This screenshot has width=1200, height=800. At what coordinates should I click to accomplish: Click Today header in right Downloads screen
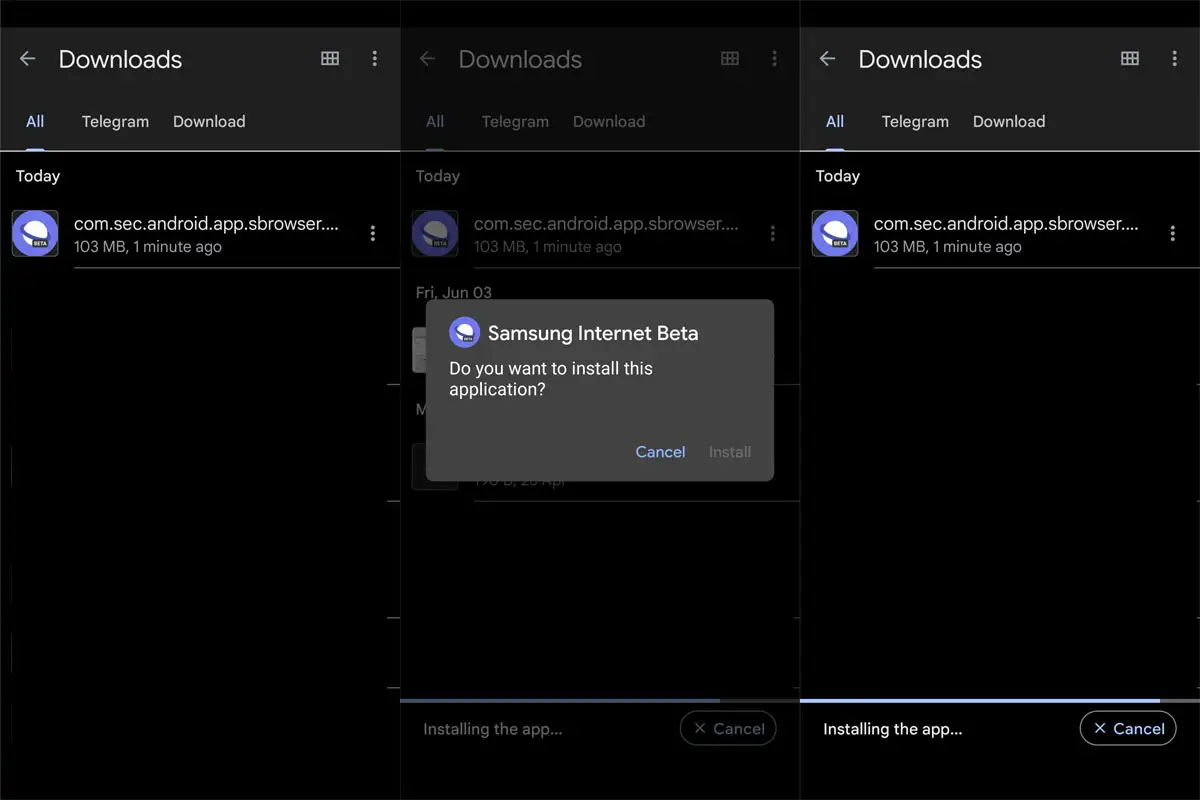click(x=838, y=176)
